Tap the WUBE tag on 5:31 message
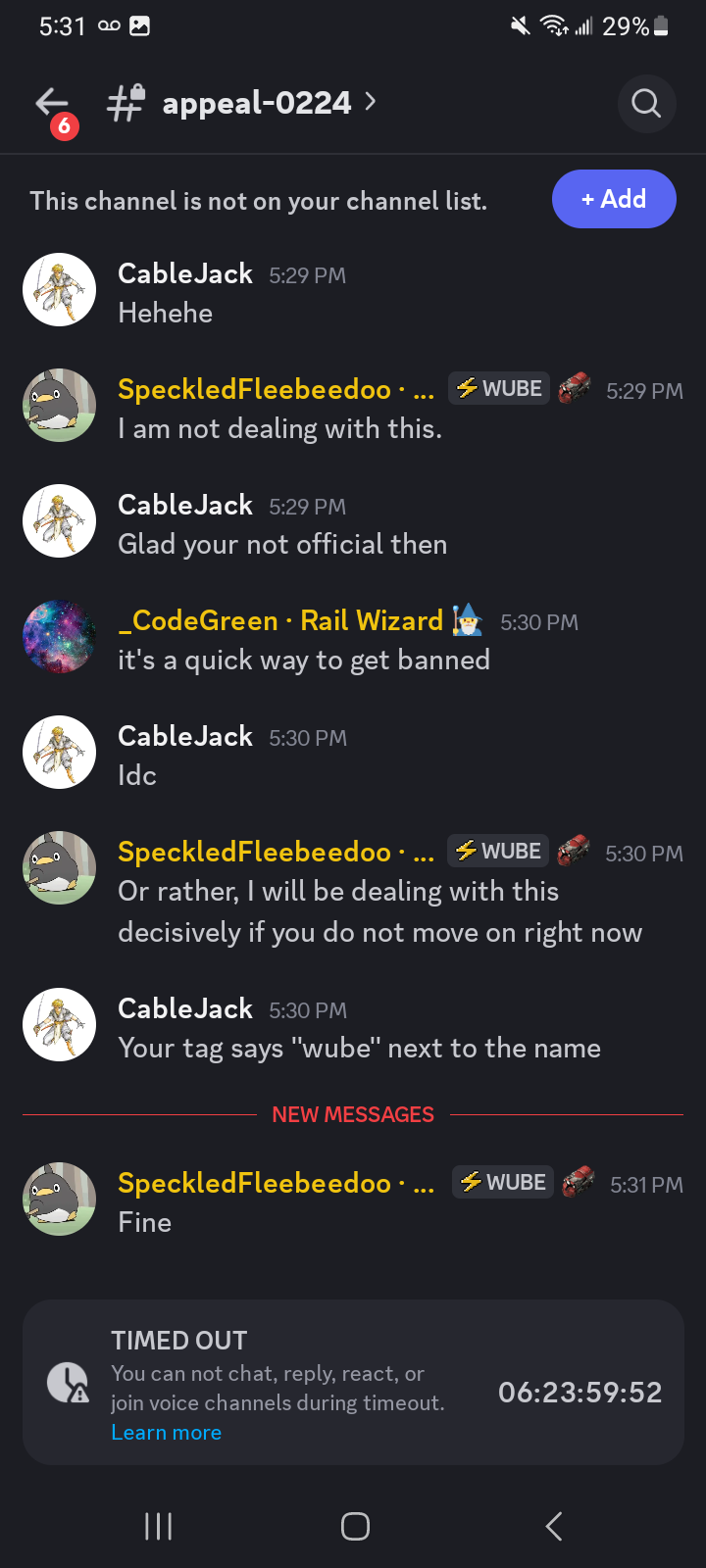 pyautogui.click(x=502, y=1183)
